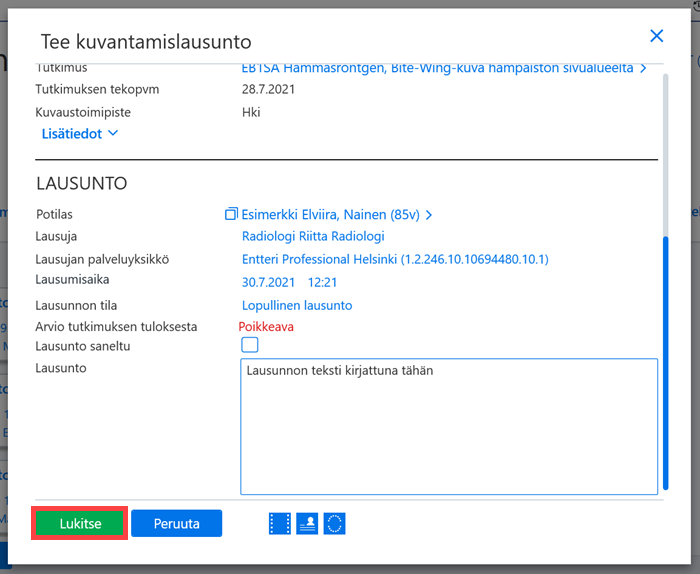The width and height of the screenshot is (700, 574).
Task: Edit the date 30.7.2021
Action: tap(268, 282)
